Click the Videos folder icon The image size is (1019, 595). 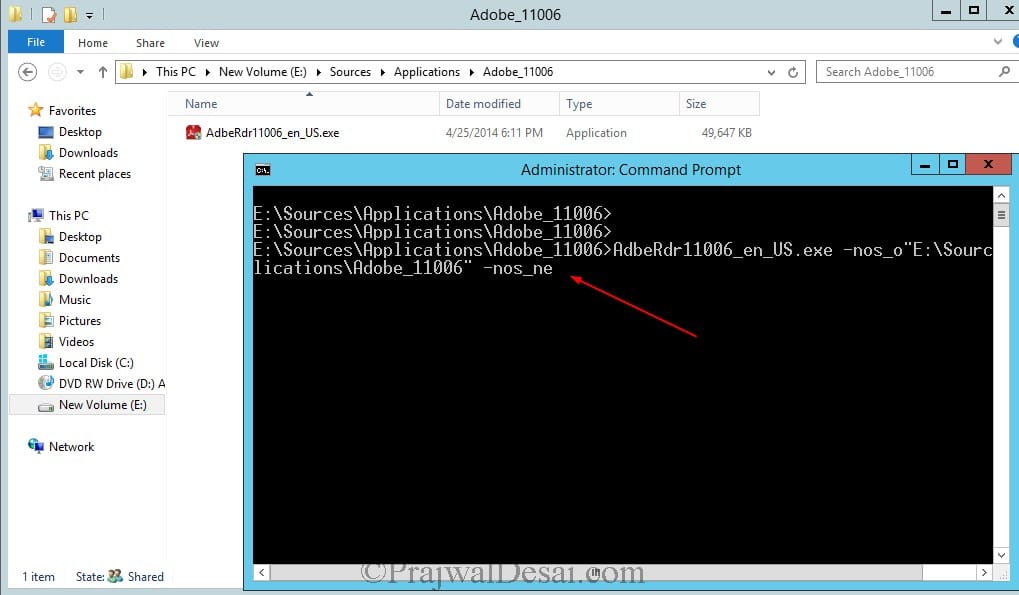pos(45,341)
